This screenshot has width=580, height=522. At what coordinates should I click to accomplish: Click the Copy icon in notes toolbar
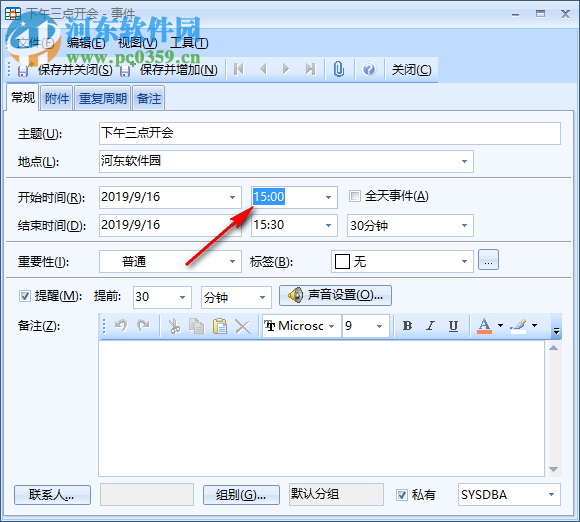196,326
